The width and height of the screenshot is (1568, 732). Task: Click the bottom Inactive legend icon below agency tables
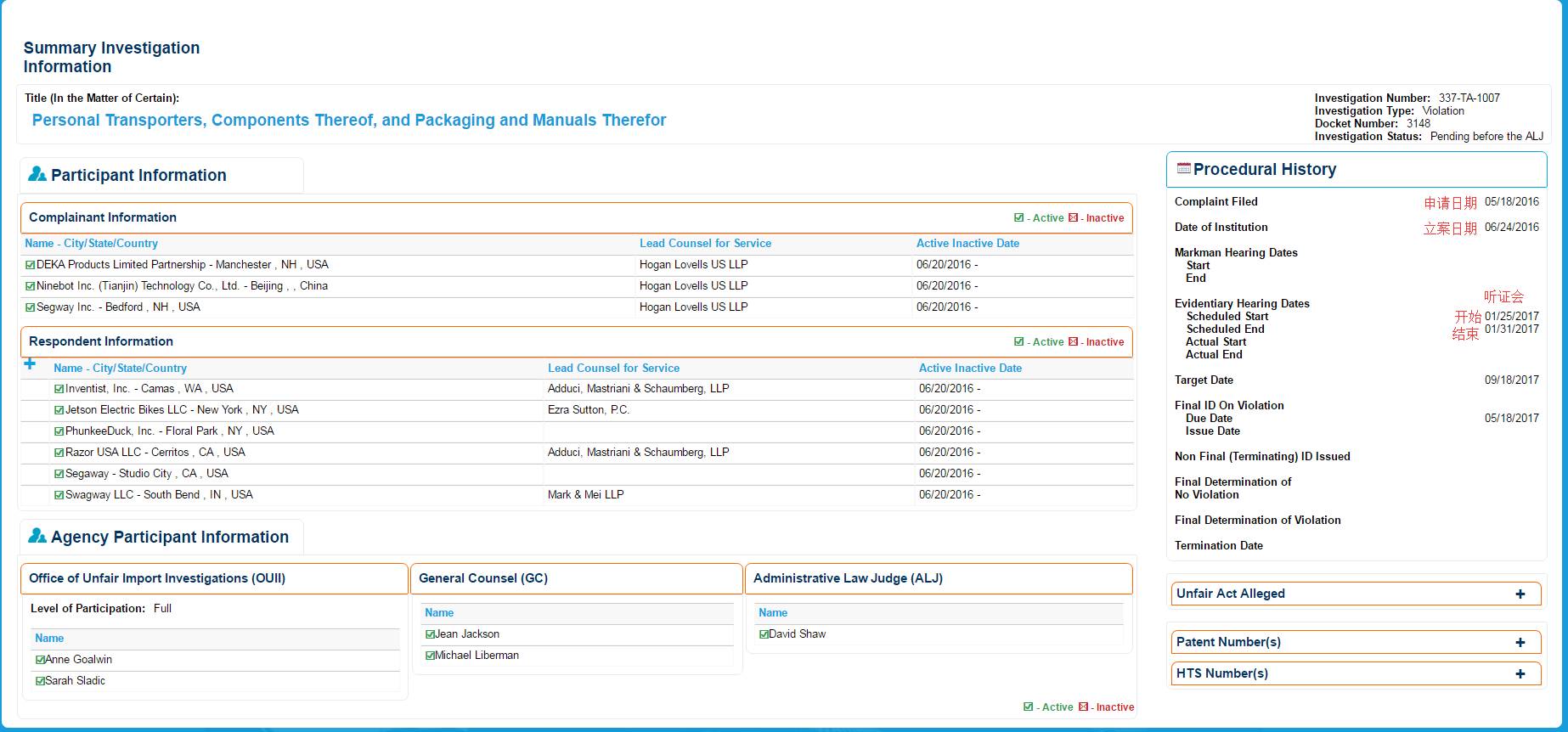1083,707
